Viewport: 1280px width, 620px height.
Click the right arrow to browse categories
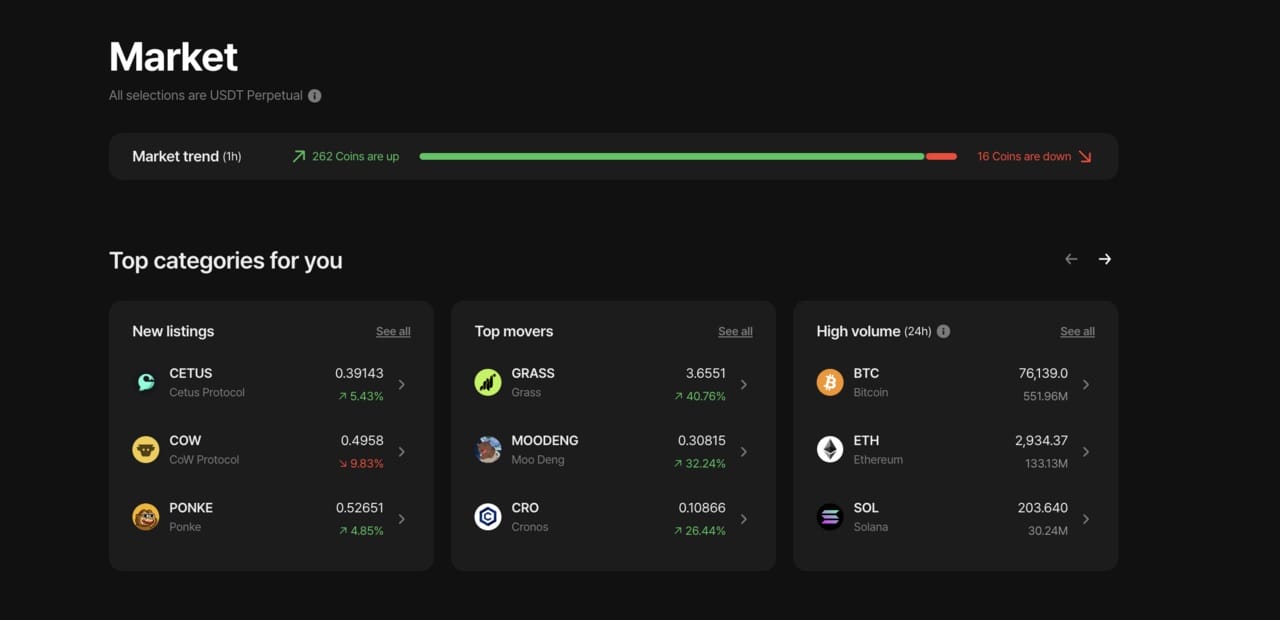click(1105, 258)
